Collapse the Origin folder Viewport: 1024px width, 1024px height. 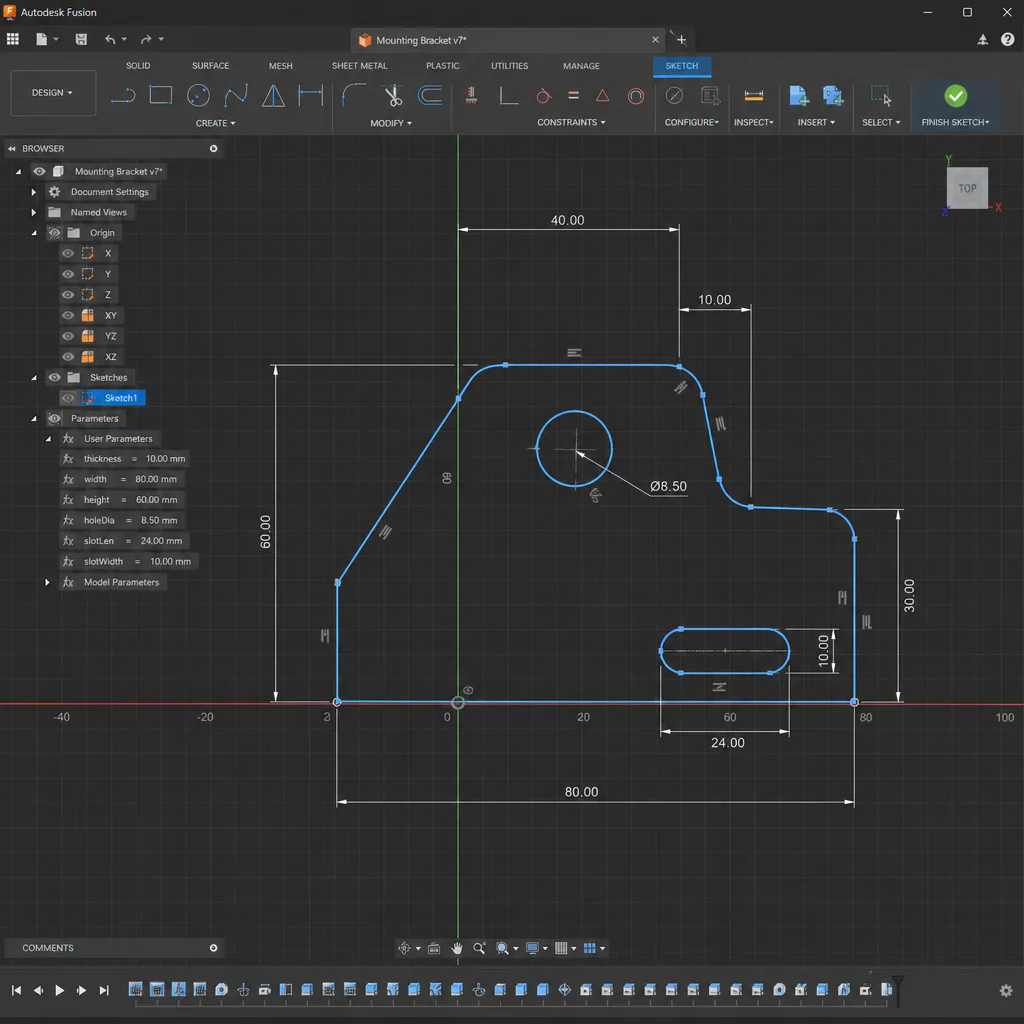pyautogui.click(x=34, y=232)
